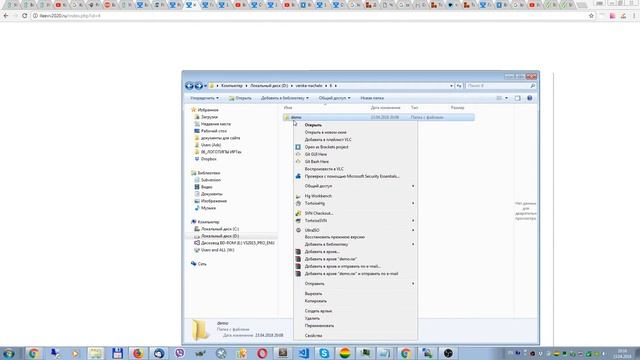The image size is (640, 360).
Task: Sort by the 'Дата изменения' column header
Action: (385, 108)
